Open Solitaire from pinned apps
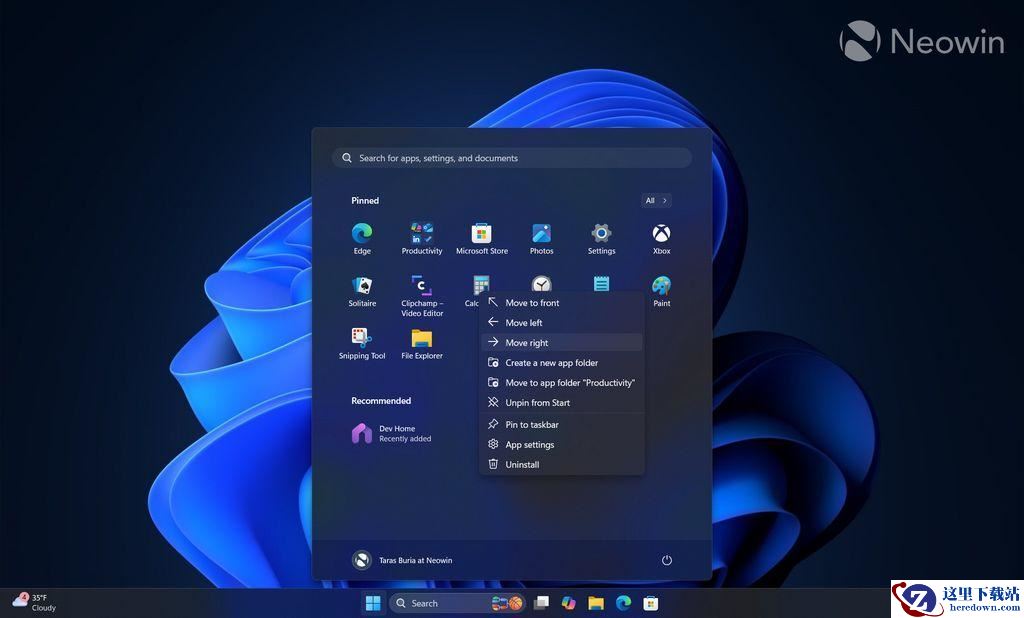 tap(362, 291)
